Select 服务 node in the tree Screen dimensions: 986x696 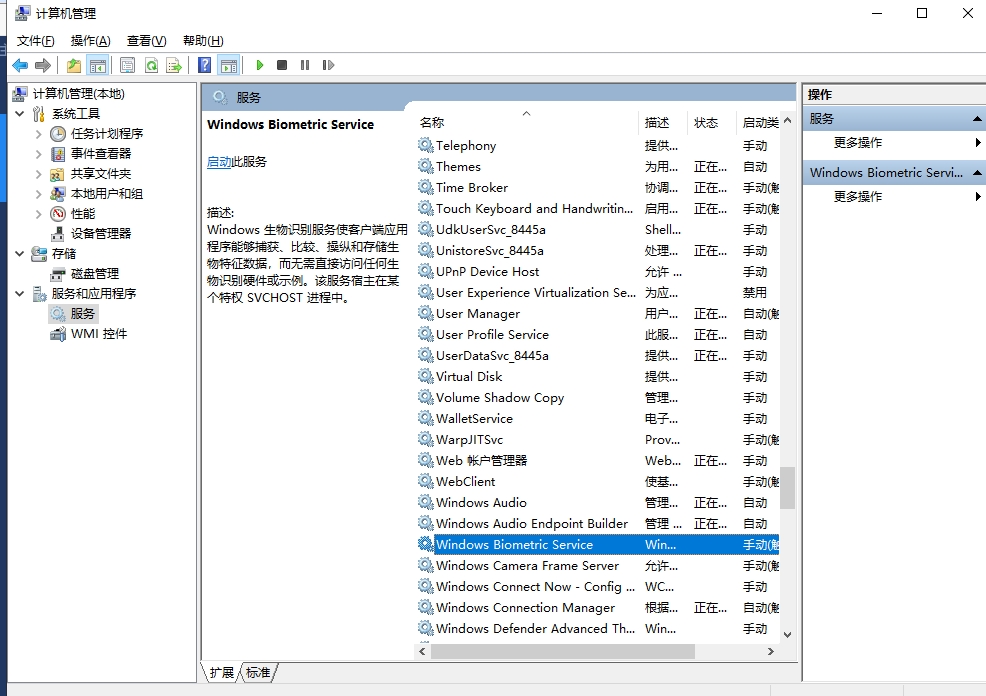coord(82,314)
